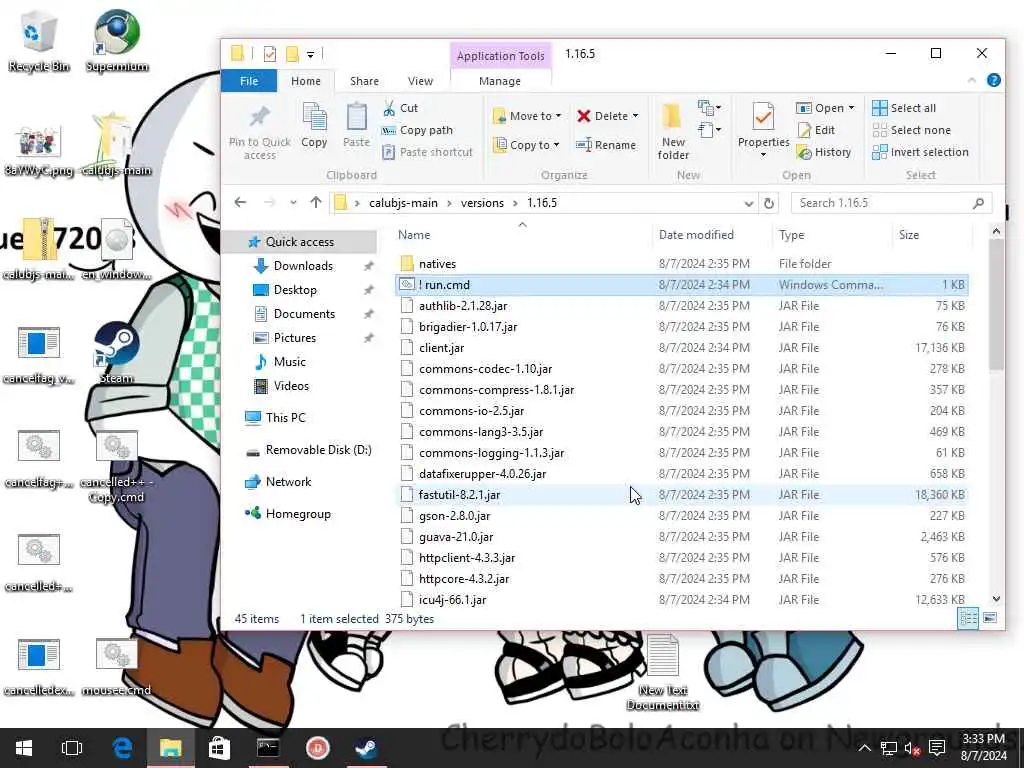1024x768 pixels.
Task: Switch to Share ribbon tab
Action: [x=364, y=81]
